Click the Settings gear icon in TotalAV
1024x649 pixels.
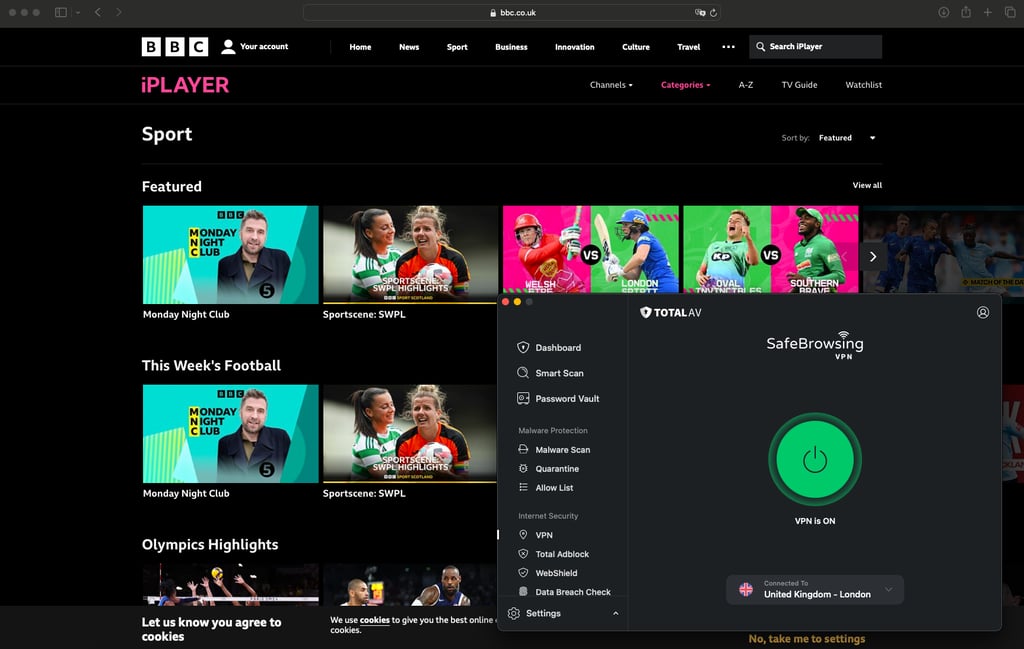point(514,613)
